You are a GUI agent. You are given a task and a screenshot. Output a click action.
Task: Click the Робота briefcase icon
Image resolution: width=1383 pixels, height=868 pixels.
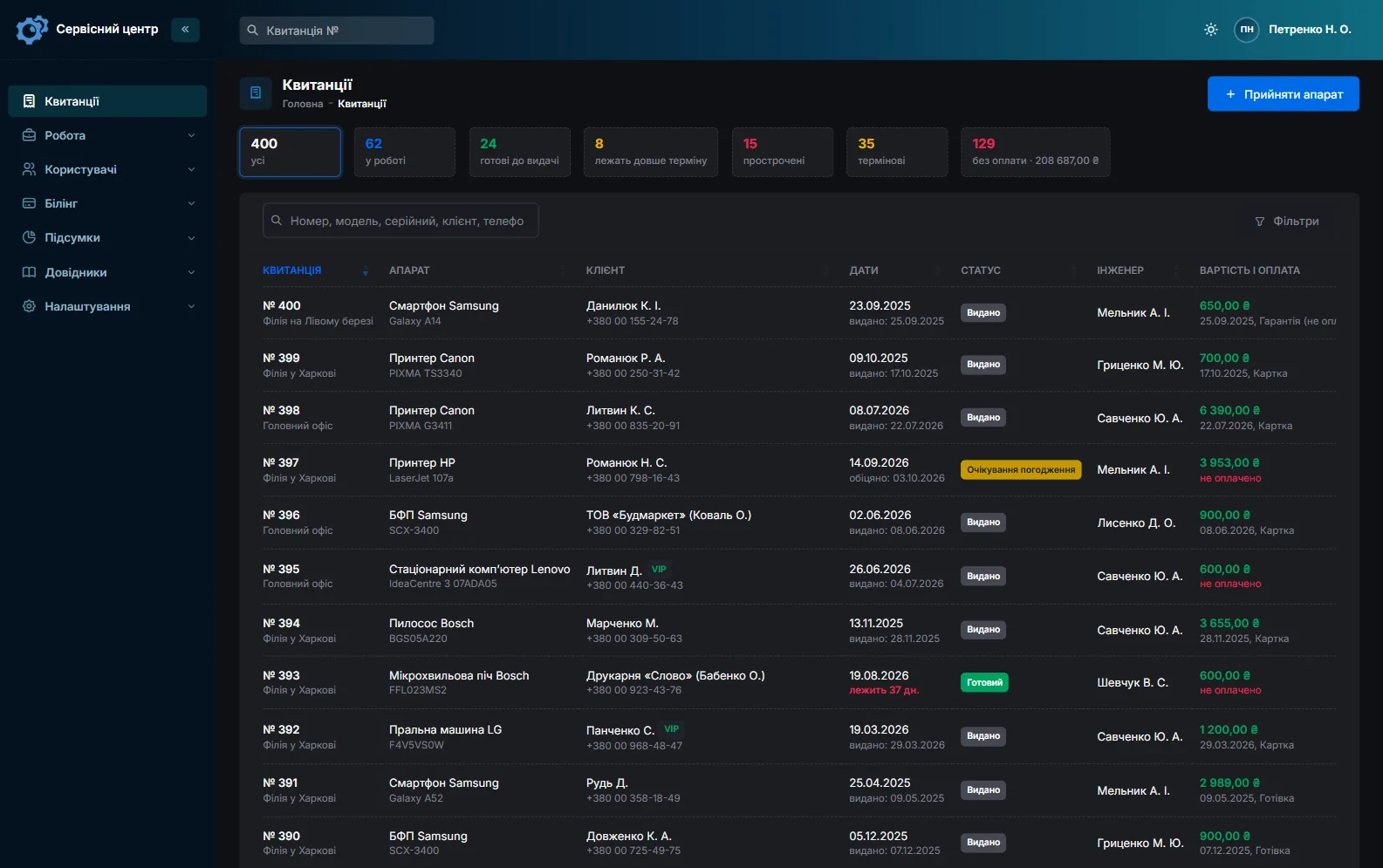tap(29, 135)
